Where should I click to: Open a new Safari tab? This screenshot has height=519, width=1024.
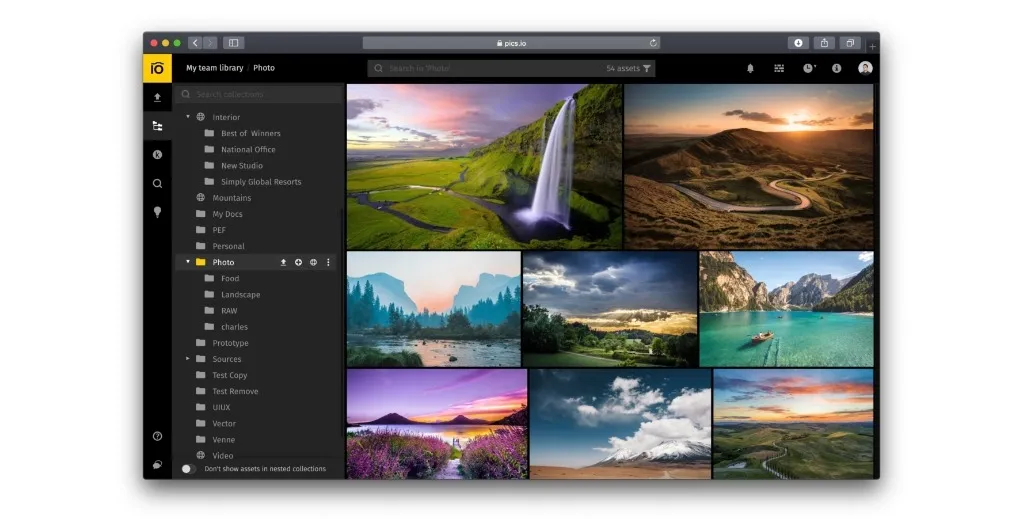pyautogui.click(x=872, y=46)
